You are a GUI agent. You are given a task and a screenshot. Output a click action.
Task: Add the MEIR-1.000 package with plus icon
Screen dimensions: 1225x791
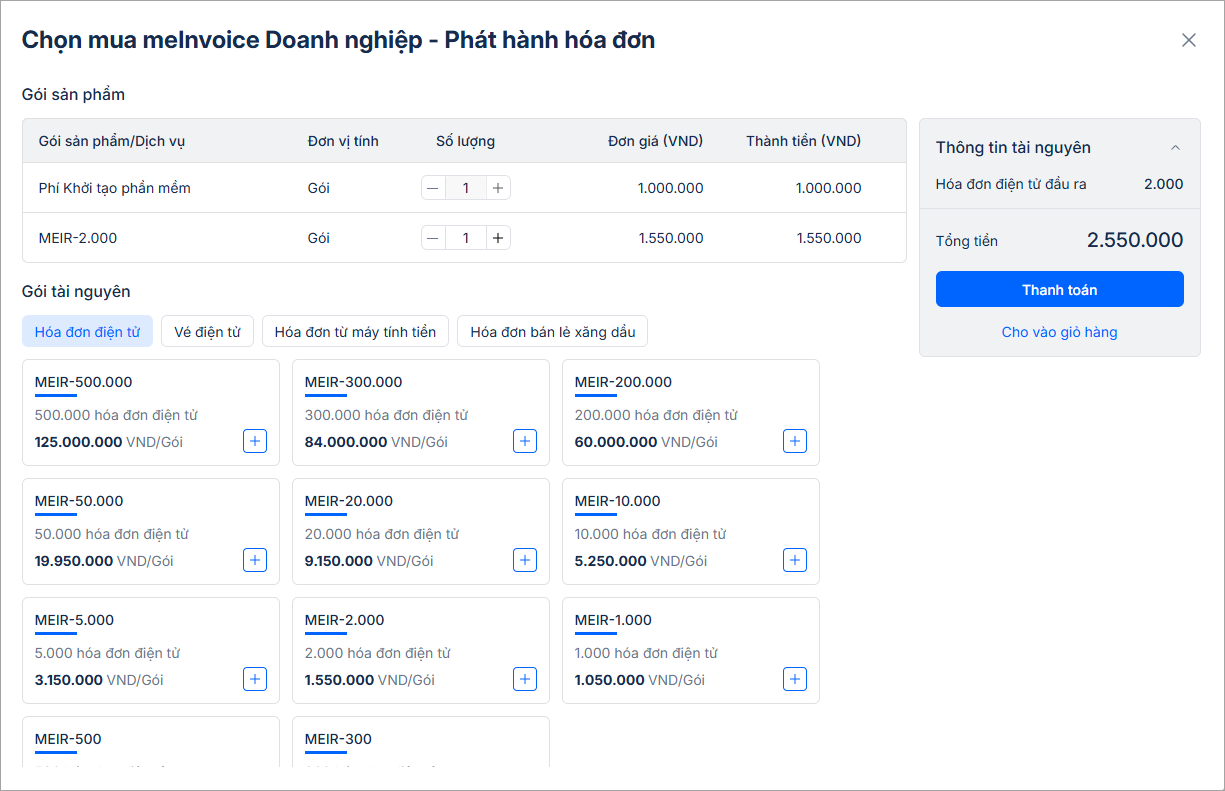pos(795,679)
